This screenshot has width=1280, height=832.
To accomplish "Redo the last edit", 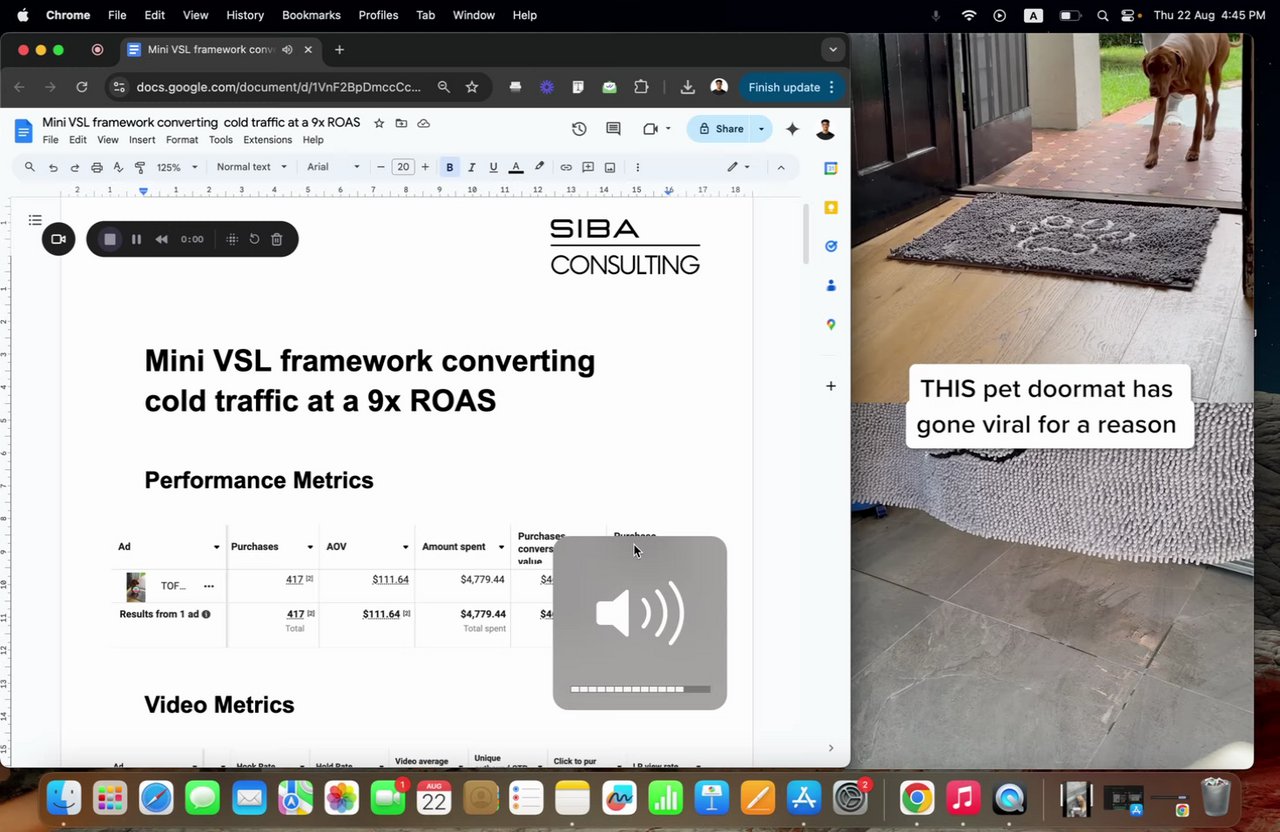I will [x=75, y=167].
